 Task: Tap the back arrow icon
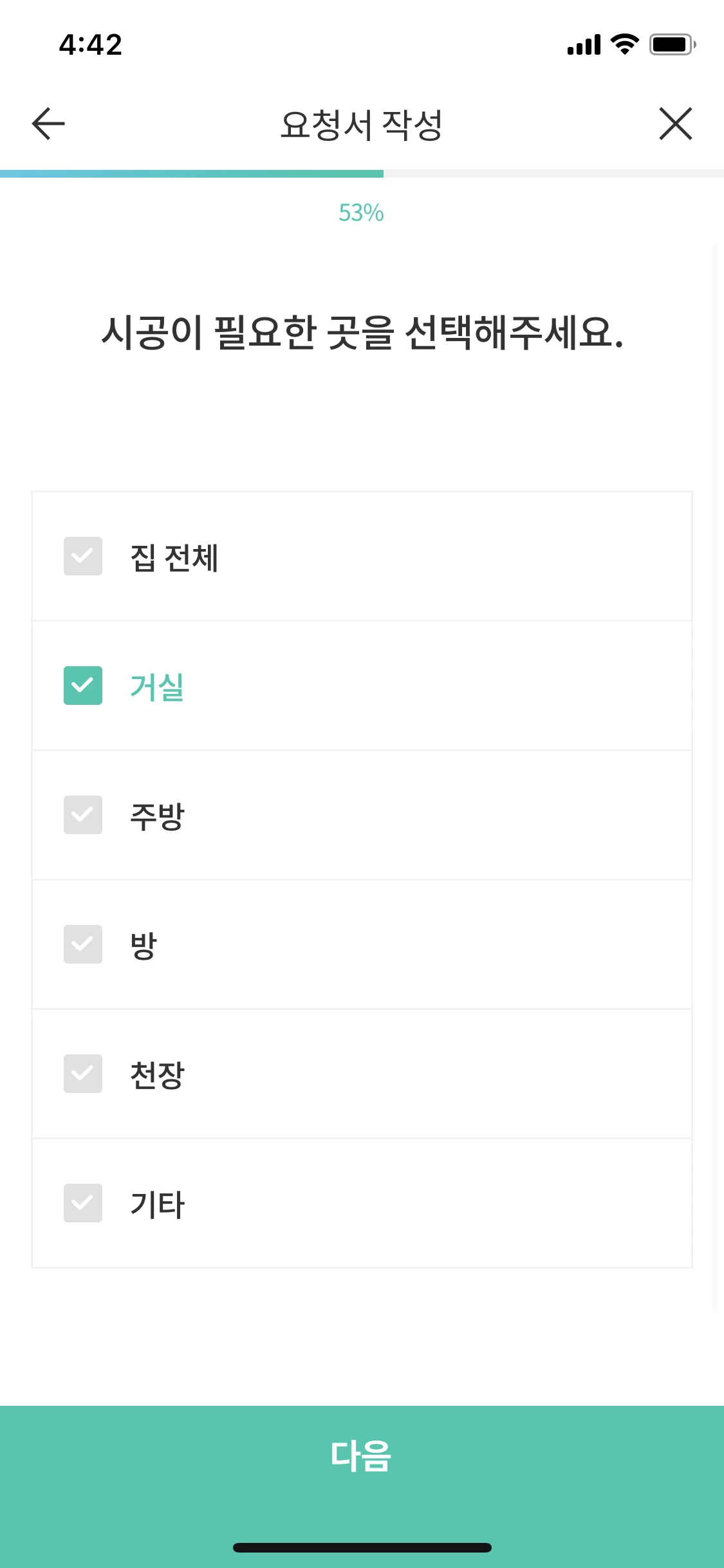(x=46, y=124)
